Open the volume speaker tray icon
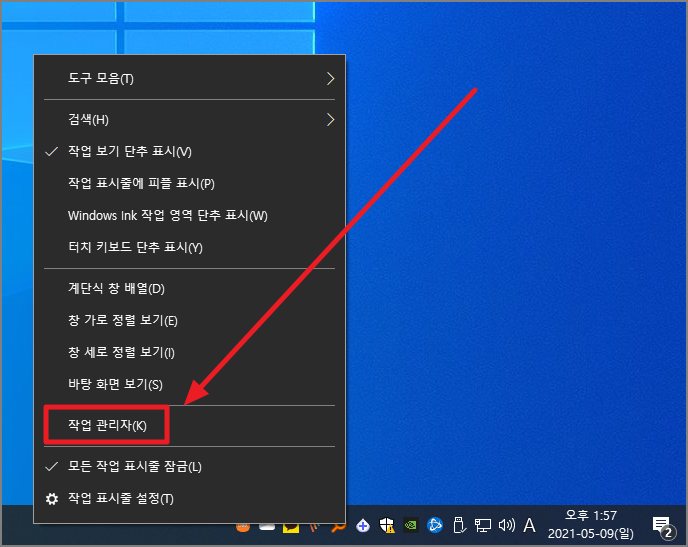Viewport: 688px width, 547px height. tap(507, 525)
